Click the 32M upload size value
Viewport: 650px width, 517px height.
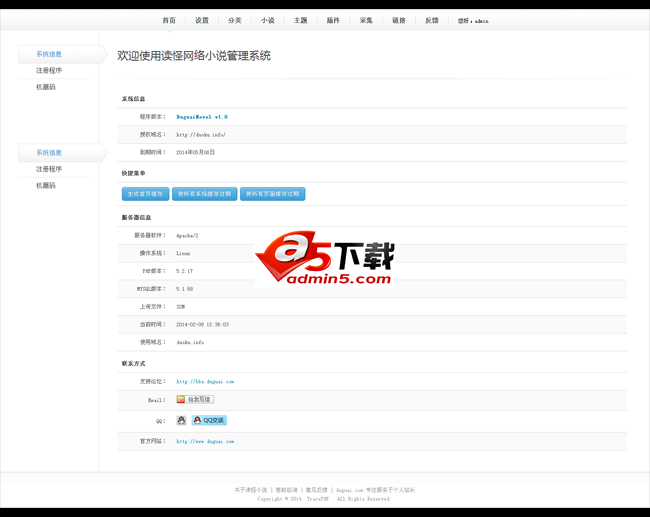click(180, 307)
